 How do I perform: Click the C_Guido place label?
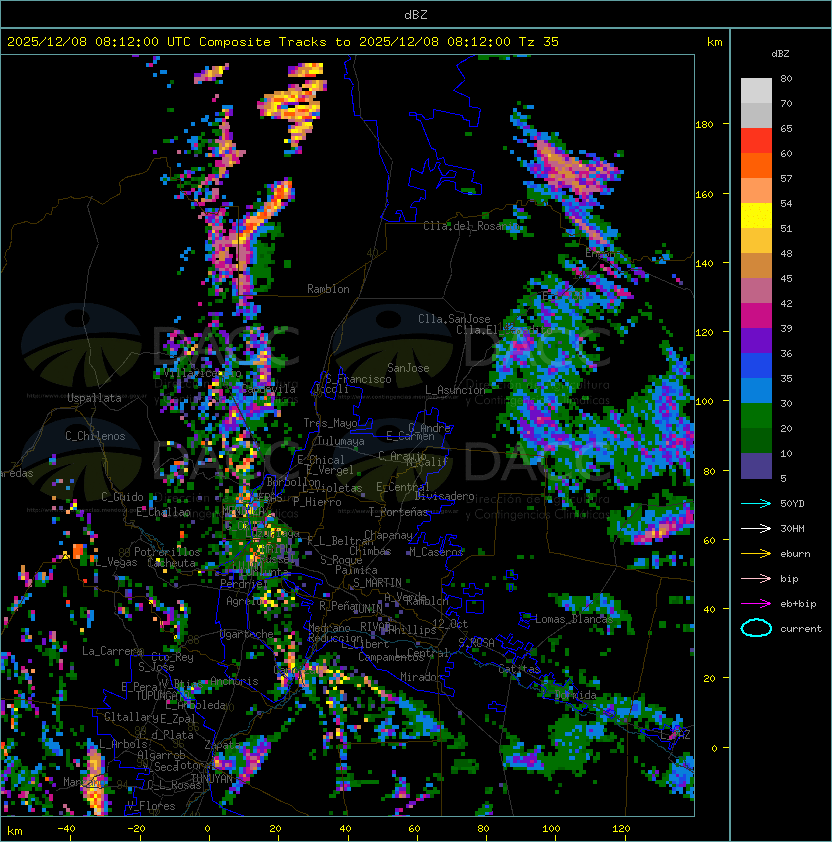coord(122,497)
